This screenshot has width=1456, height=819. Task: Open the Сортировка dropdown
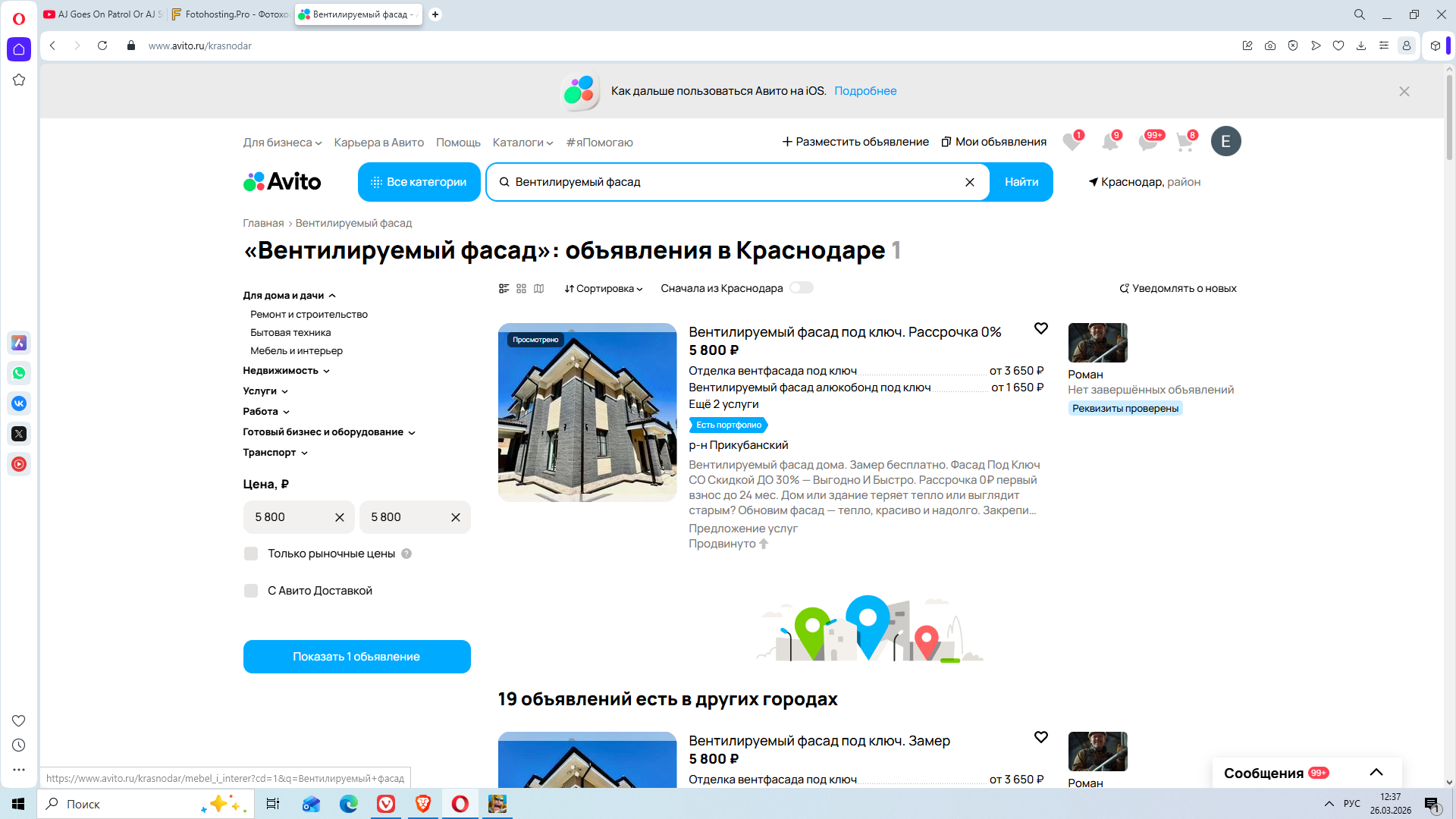click(x=603, y=288)
